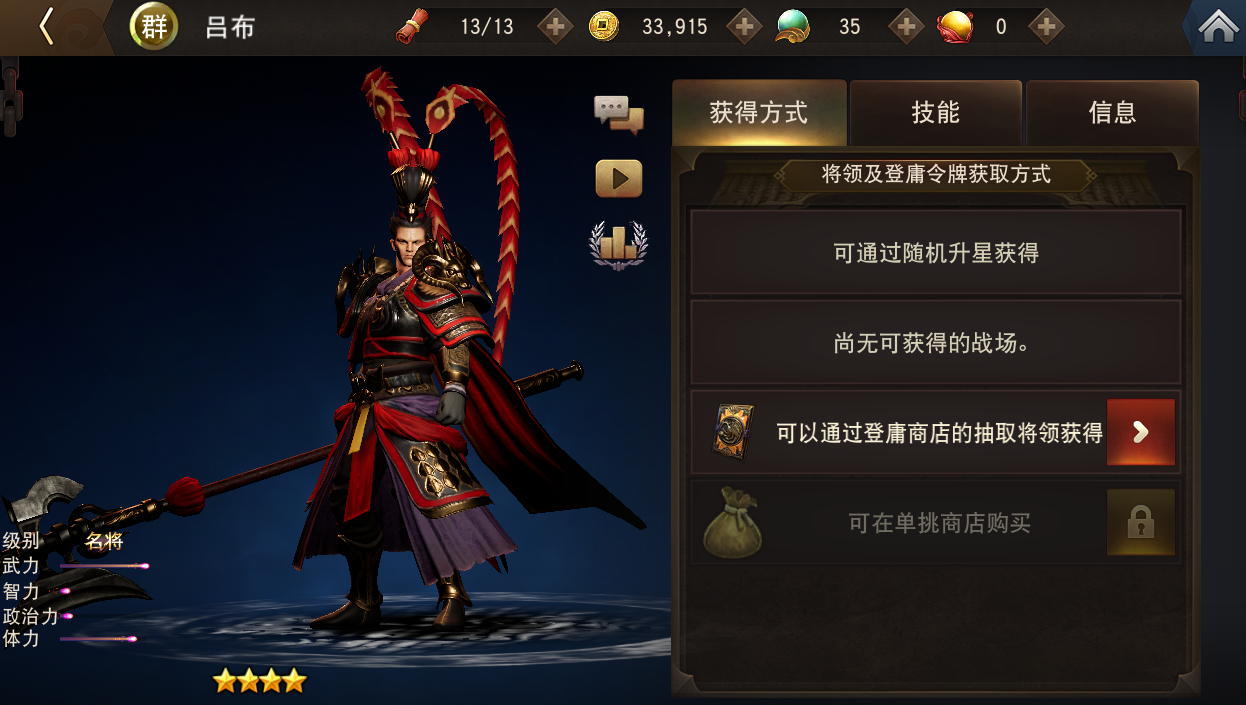Open the chat bubbles icon

pyautogui.click(x=619, y=114)
